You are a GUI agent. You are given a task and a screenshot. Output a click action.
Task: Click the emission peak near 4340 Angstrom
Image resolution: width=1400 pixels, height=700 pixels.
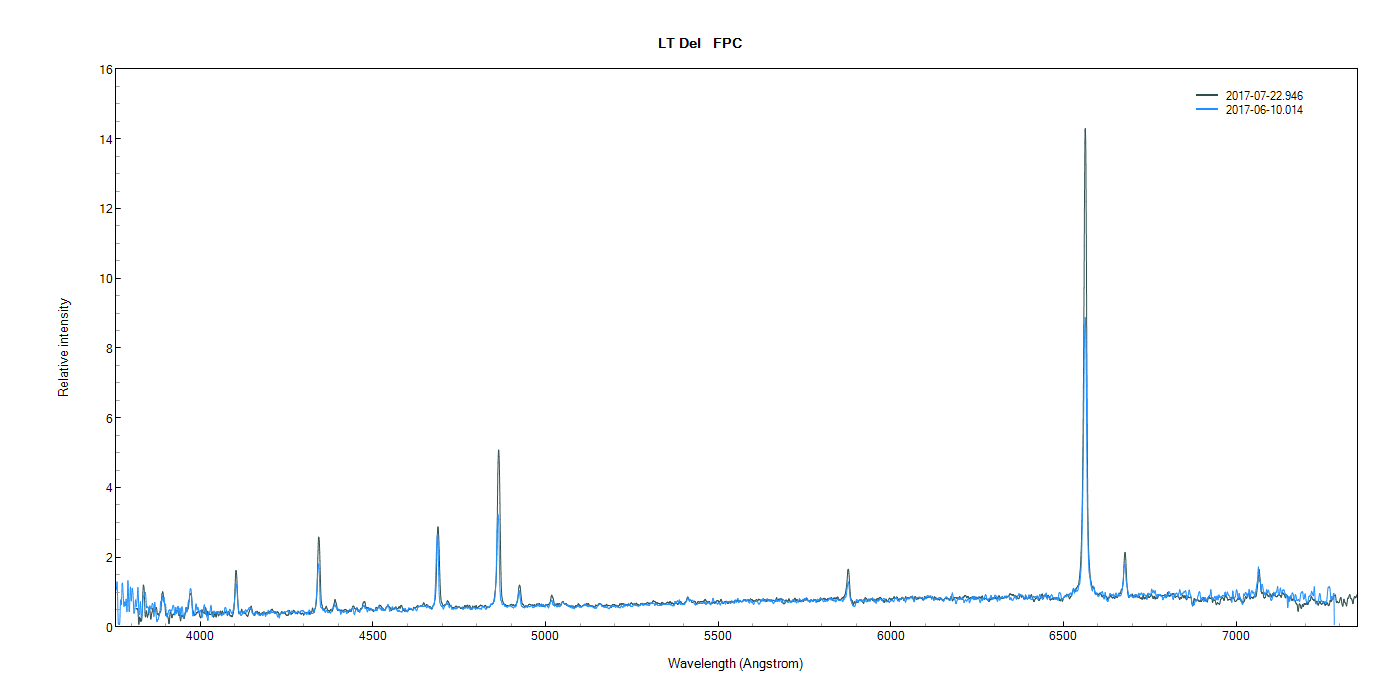click(319, 539)
